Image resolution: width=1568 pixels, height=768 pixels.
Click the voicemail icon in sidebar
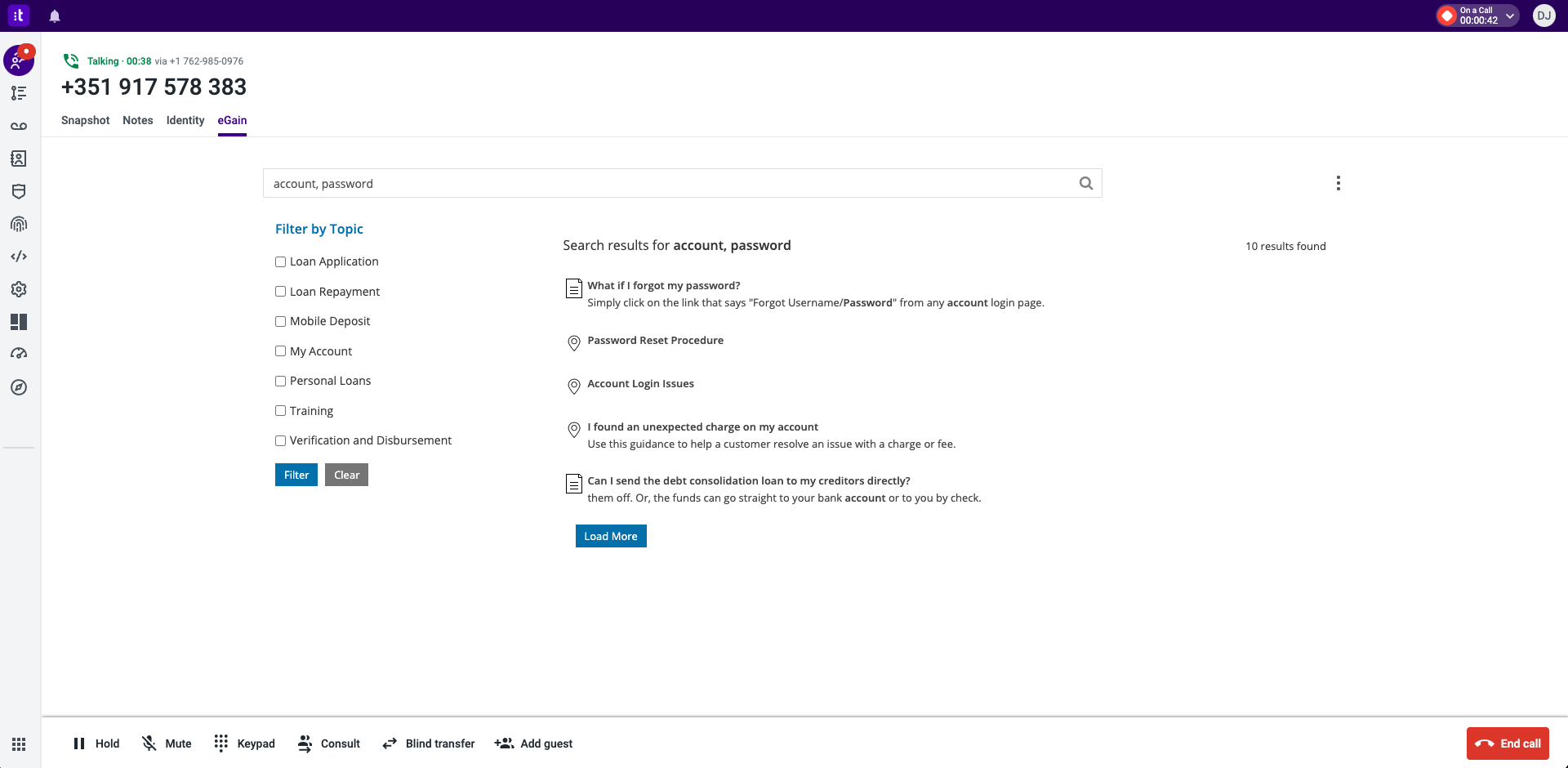point(19,126)
